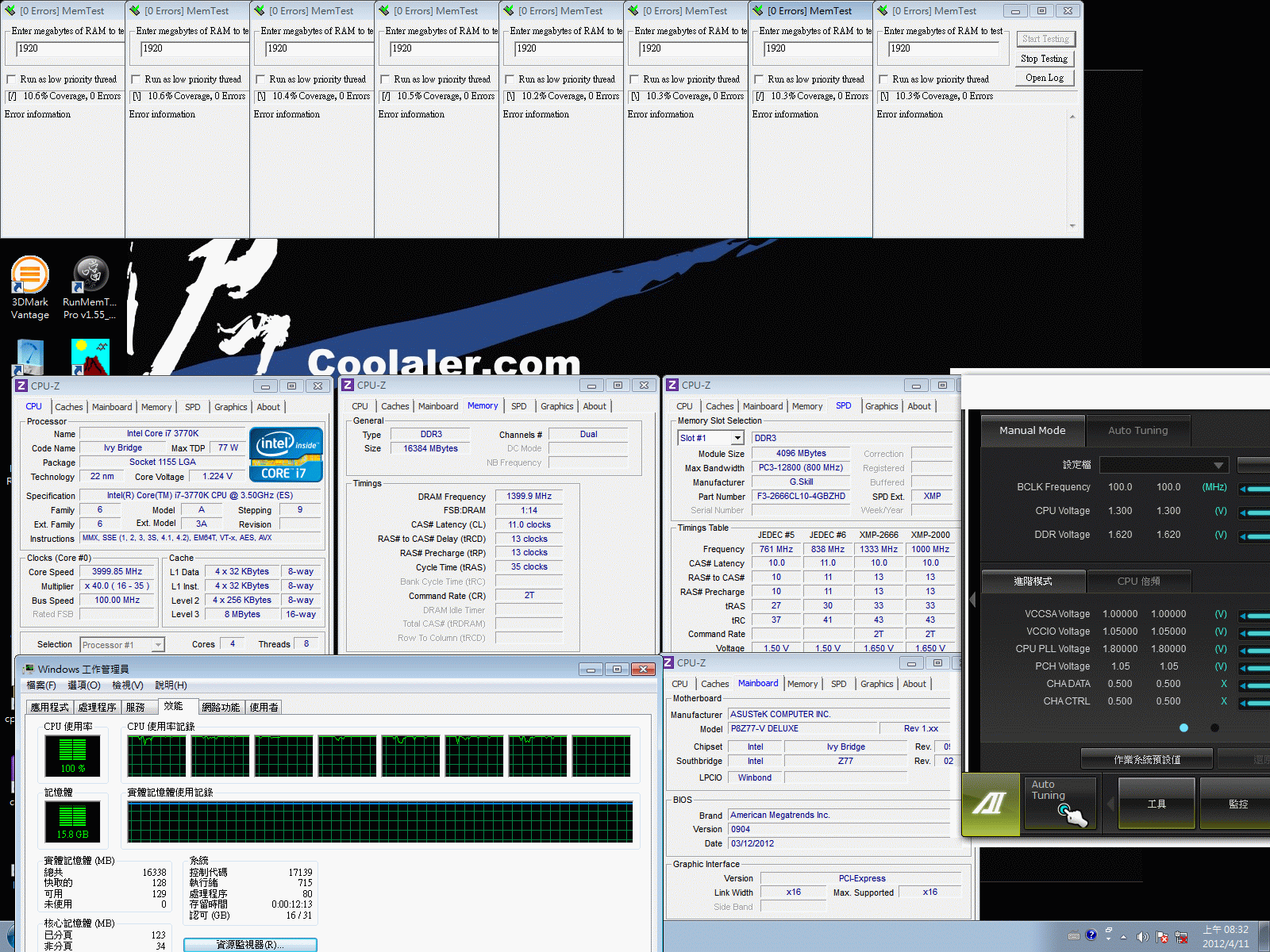
Task: Click Task Manager title bar icon
Action: (x=29, y=669)
